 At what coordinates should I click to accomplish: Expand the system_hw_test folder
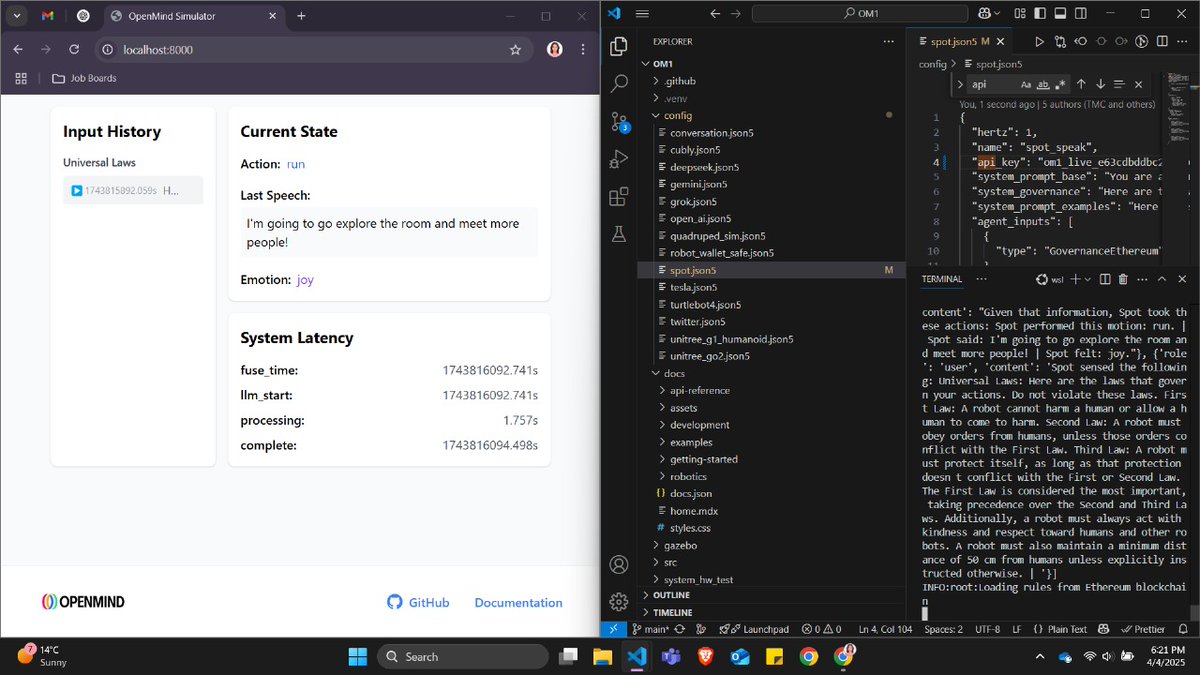(x=698, y=580)
